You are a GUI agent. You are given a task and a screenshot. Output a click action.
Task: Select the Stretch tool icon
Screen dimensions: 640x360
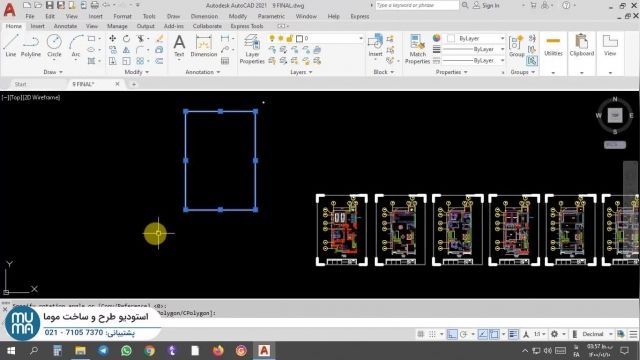[x=112, y=61]
